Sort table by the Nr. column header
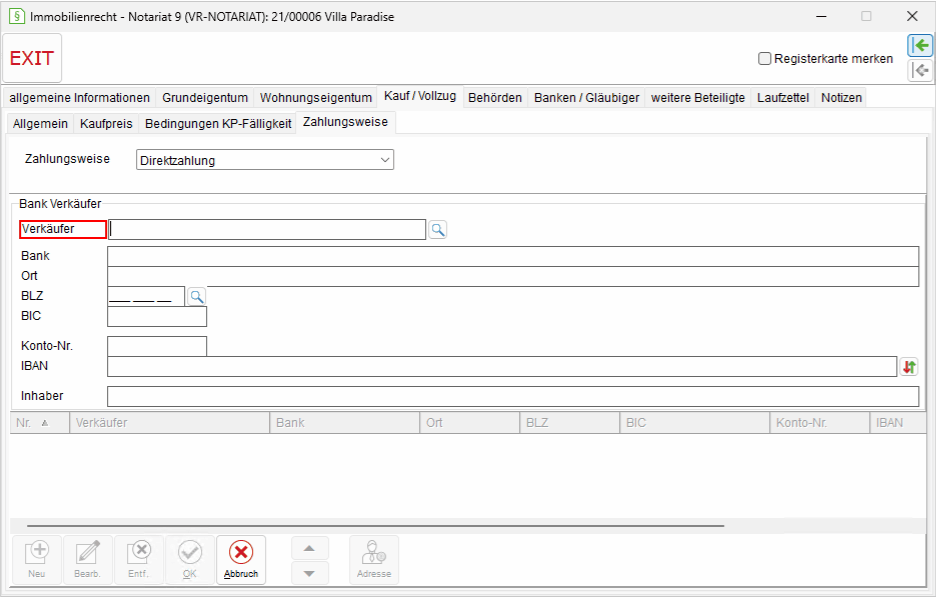The image size is (936, 597). tap(39, 423)
